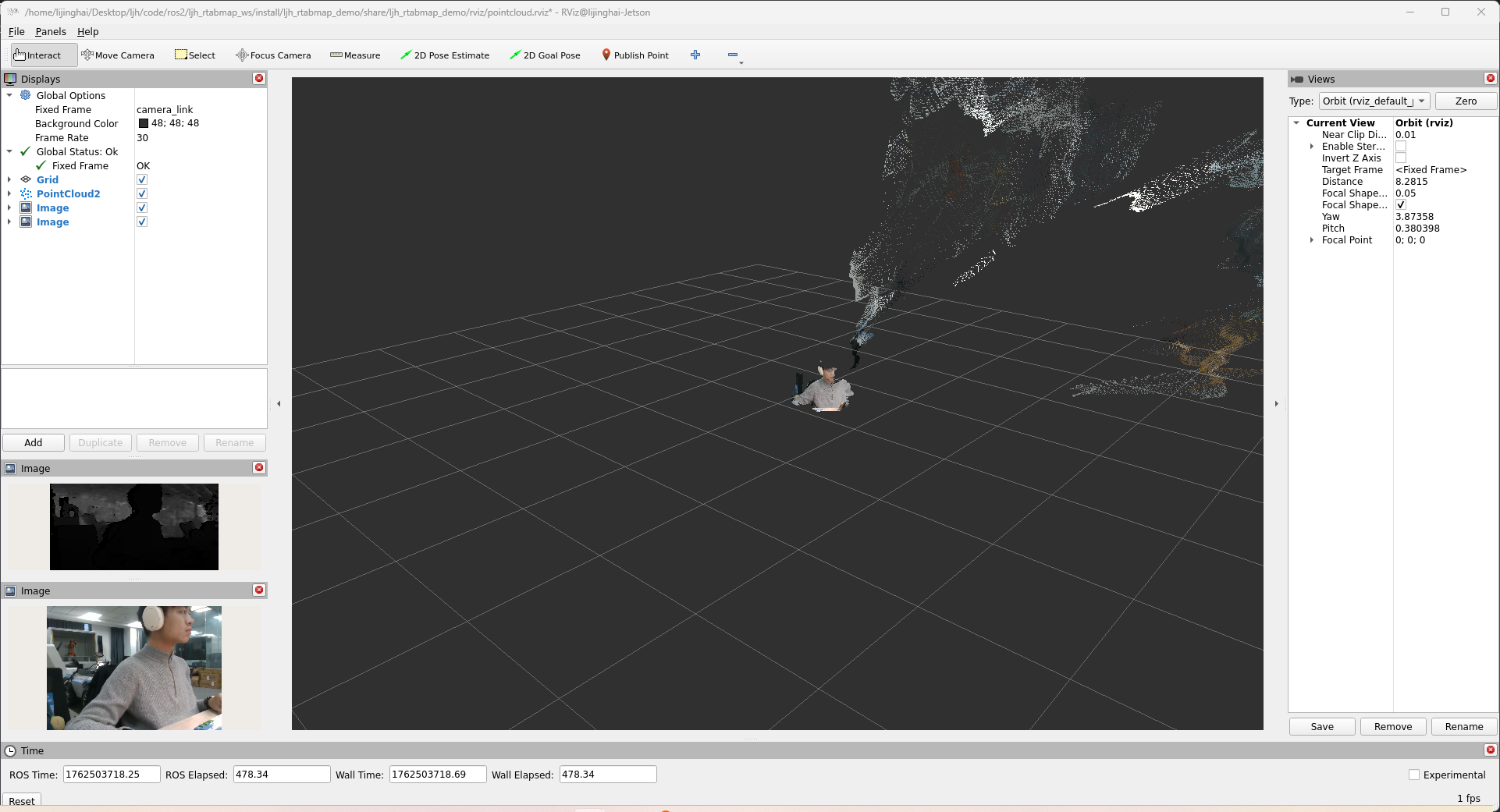Viewport: 1500px width, 812px height.
Task: Collapse the Current View tree node
Action: (x=1296, y=122)
